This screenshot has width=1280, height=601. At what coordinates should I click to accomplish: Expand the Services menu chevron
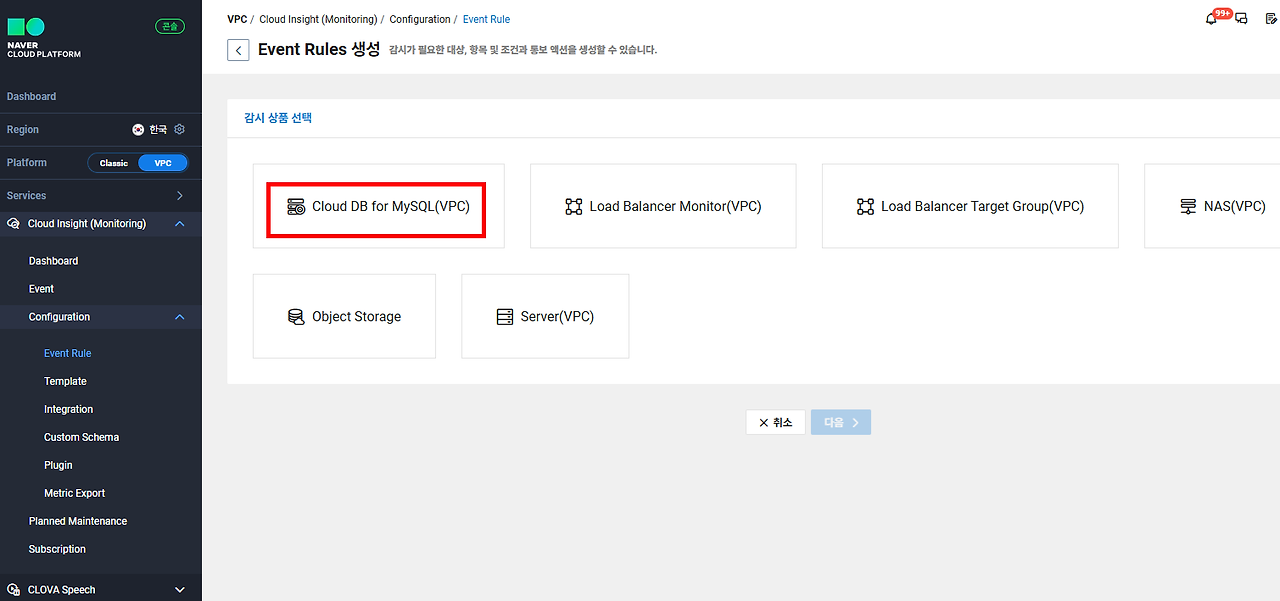[180, 196]
